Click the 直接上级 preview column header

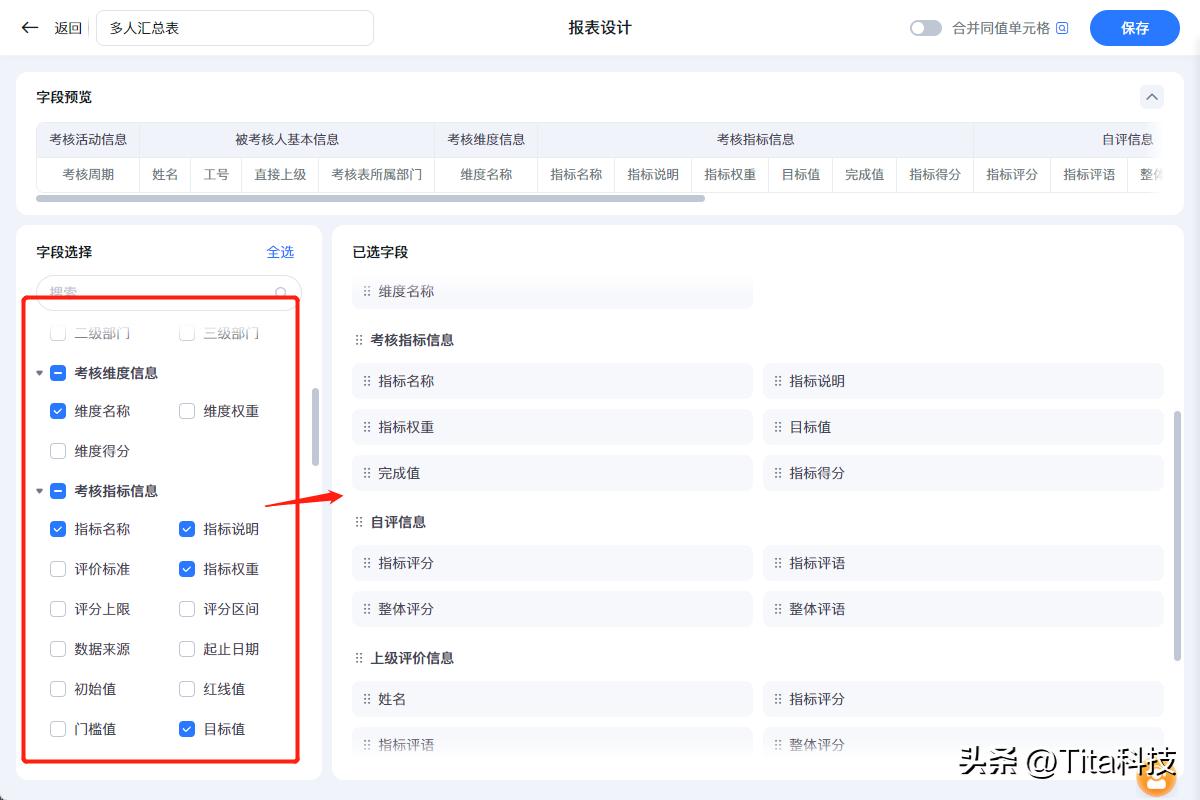point(280,174)
